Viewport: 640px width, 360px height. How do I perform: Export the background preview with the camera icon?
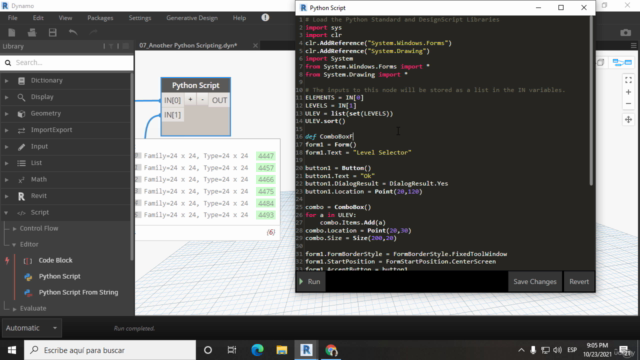[626, 33]
